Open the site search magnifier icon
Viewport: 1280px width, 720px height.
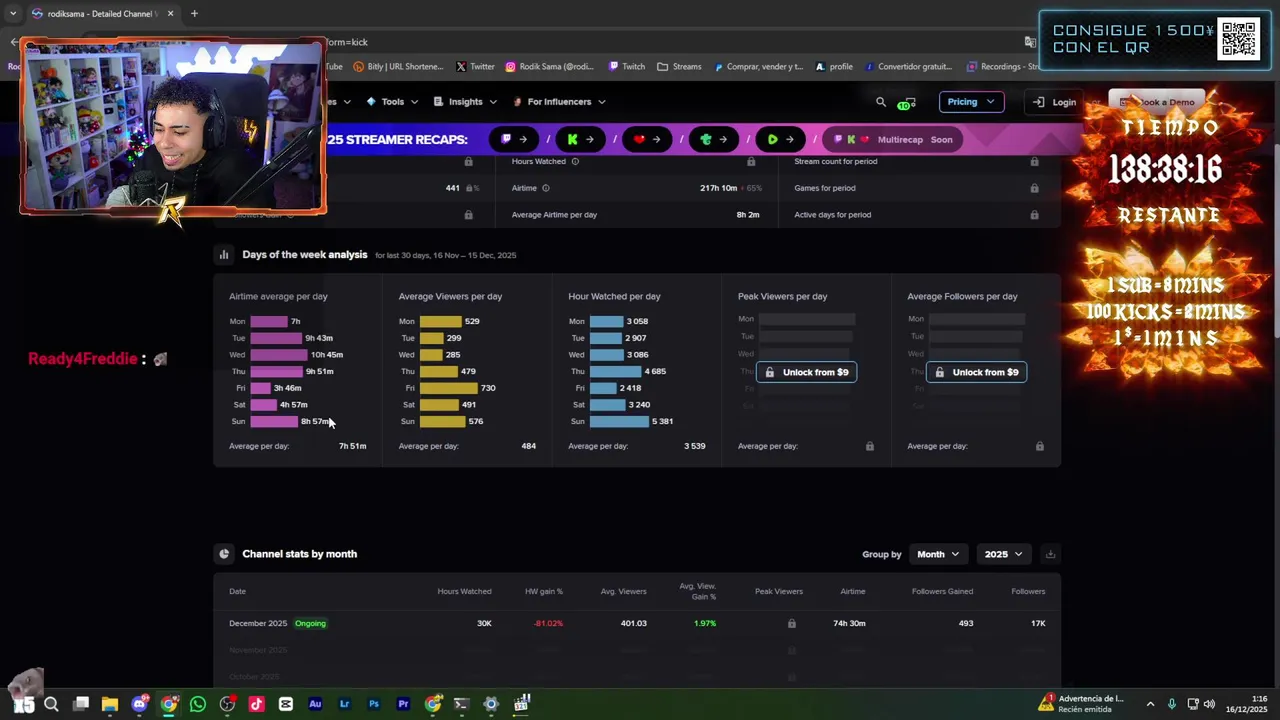pos(881,102)
